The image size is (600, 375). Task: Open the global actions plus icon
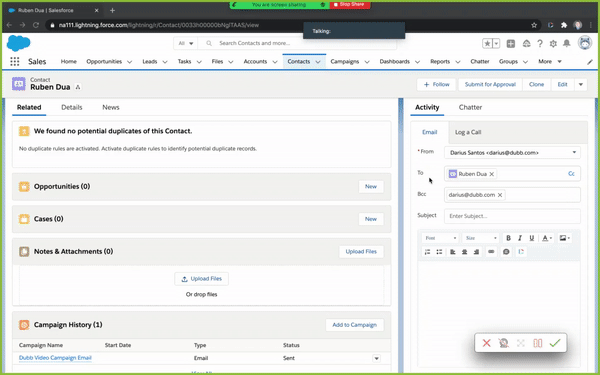(x=510, y=44)
